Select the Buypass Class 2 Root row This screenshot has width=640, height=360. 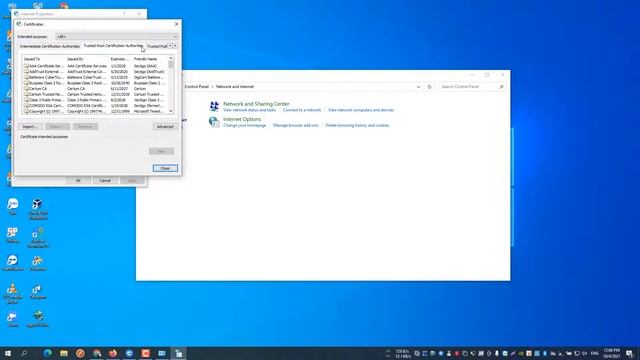[x=95, y=83]
